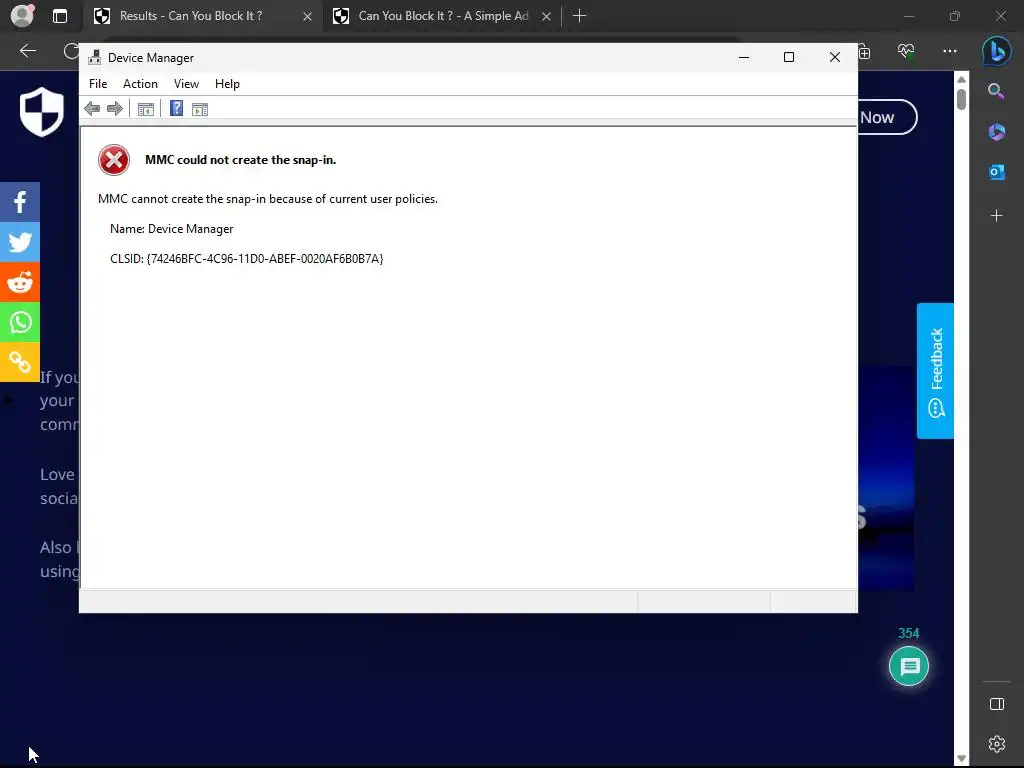The width and height of the screenshot is (1024, 768).
Task: Click the Device Manager Back arrow
Action: [x=92, y=108]
